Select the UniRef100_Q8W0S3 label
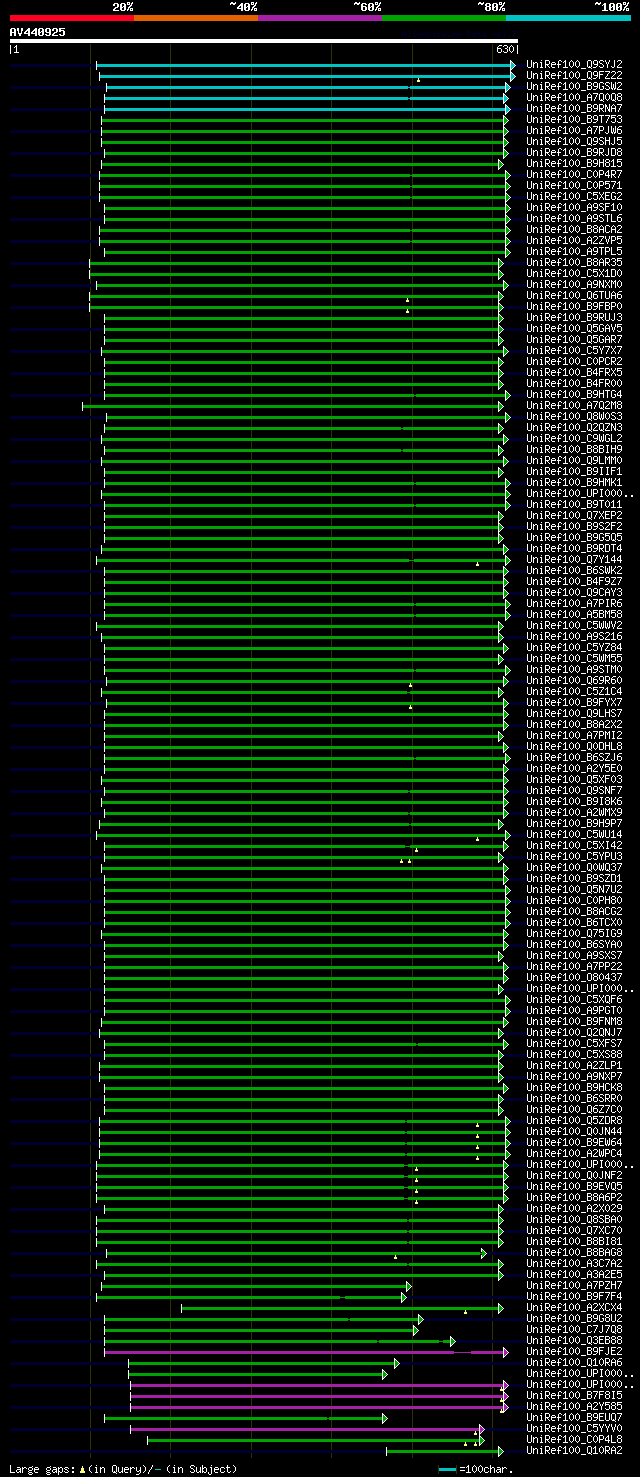This screenshot has height=1477, width=640. [574, 416]
